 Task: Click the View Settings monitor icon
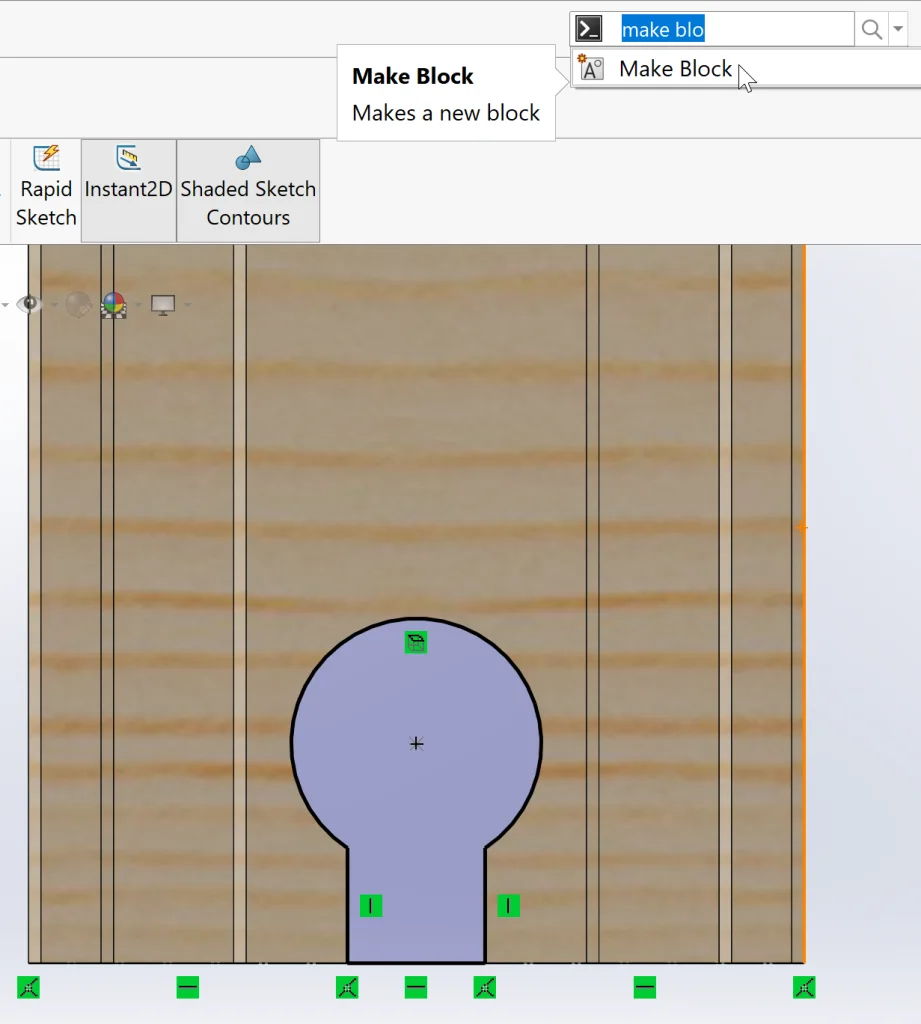click(163, 304)
